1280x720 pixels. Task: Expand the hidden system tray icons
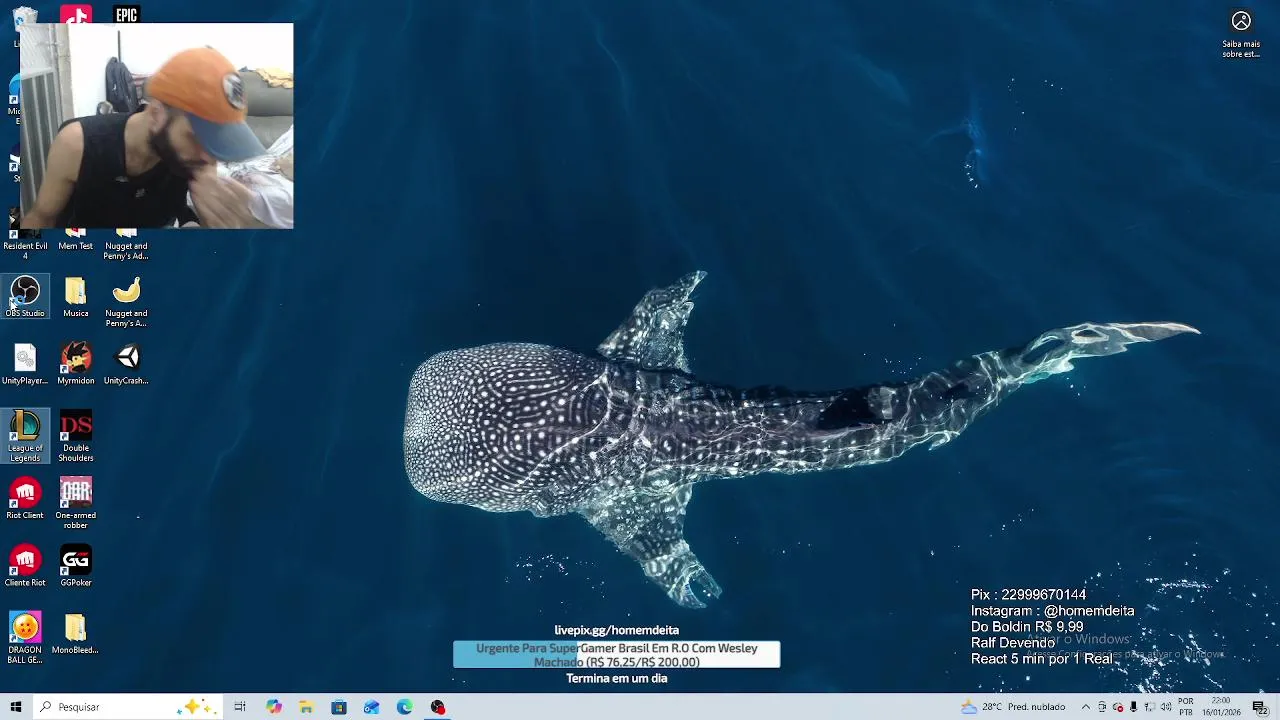1086,707
